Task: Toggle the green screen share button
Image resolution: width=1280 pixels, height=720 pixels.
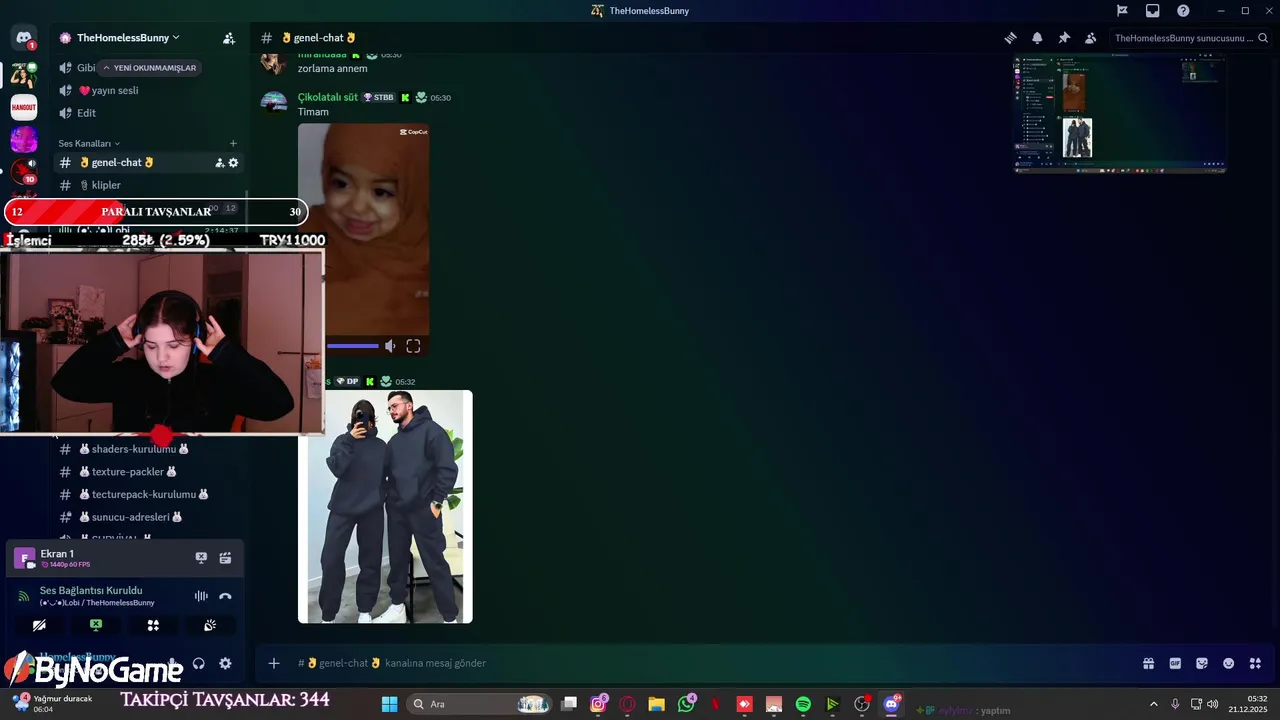Action: (96, 625)
